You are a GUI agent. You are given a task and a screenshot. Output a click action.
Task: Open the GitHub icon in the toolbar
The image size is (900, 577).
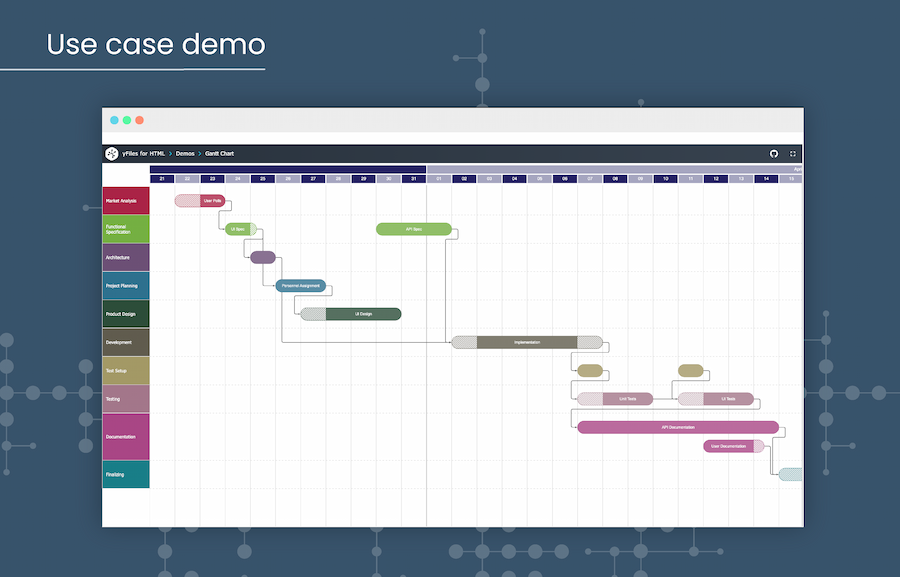point(774,154)
